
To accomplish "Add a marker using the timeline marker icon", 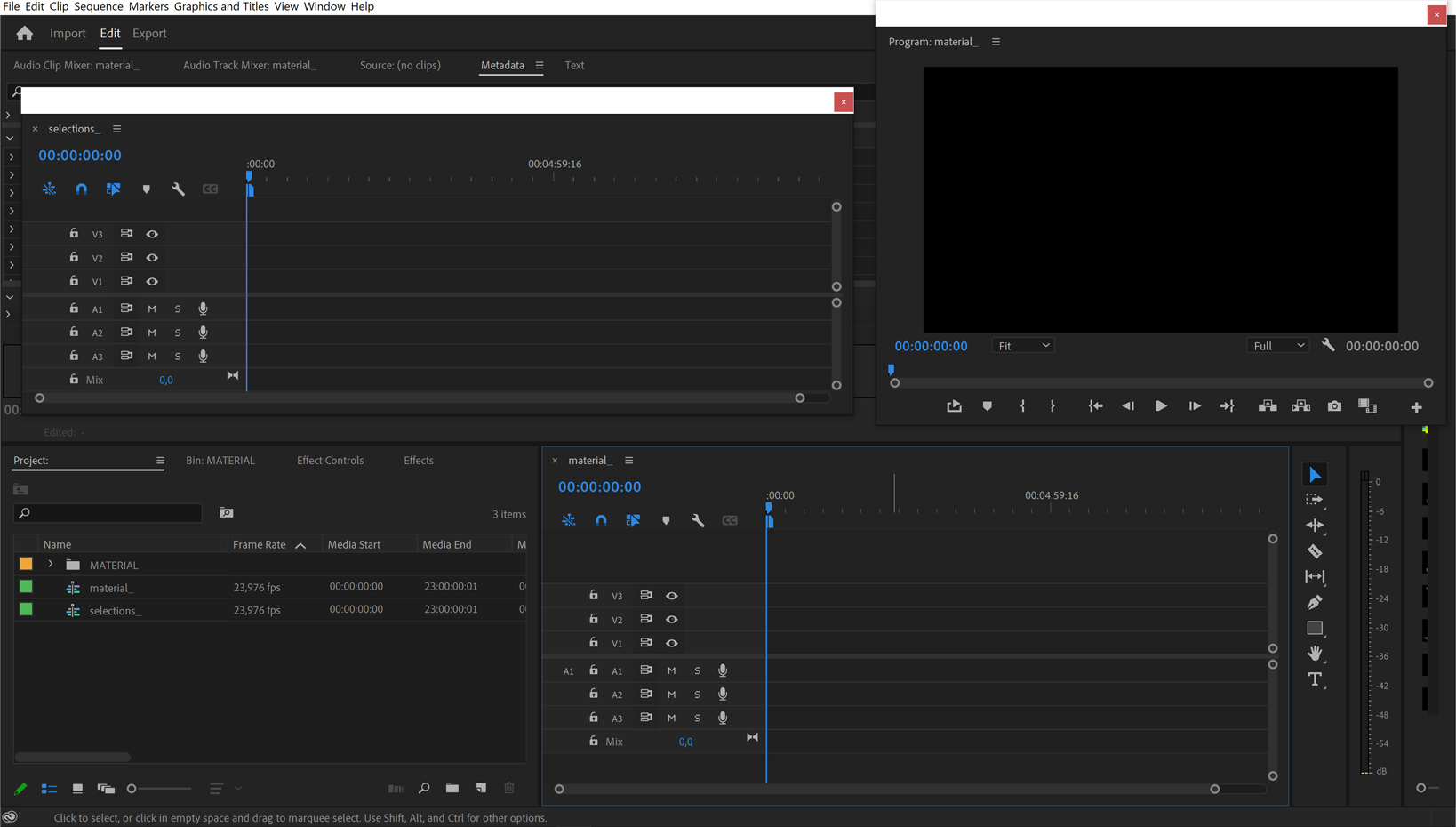I will (x=666, y=520).
